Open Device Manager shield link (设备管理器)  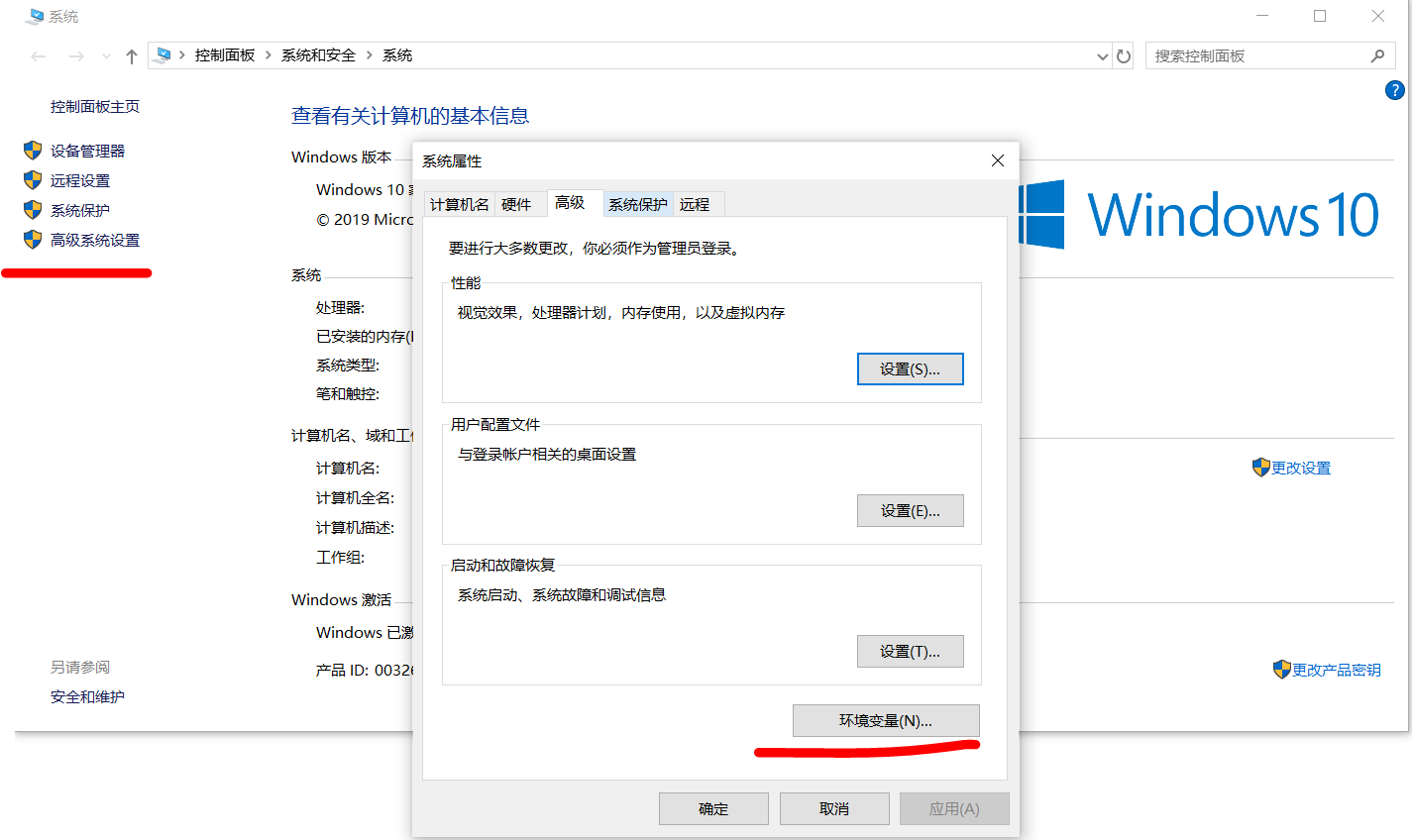point(87,152)
